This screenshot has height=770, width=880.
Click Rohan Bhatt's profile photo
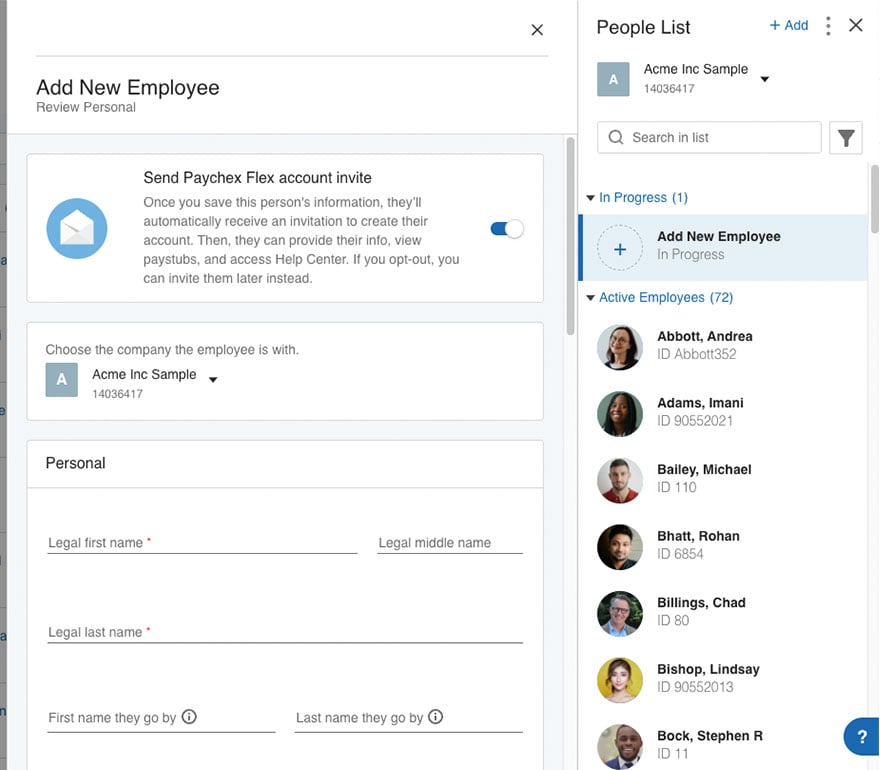tap(620, 547)
